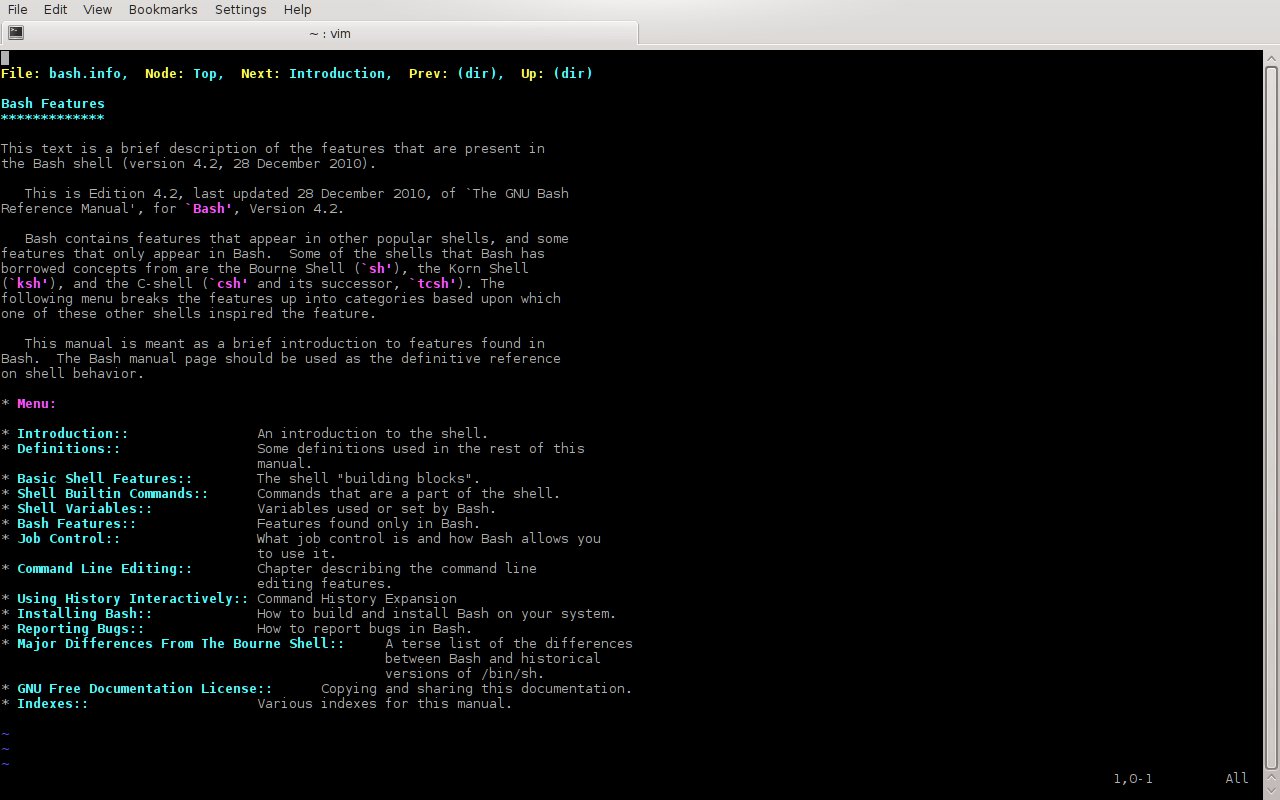Click the highlighted `Bash' word in text
This screenshot has width=1280, height=800.
point(209,208)
